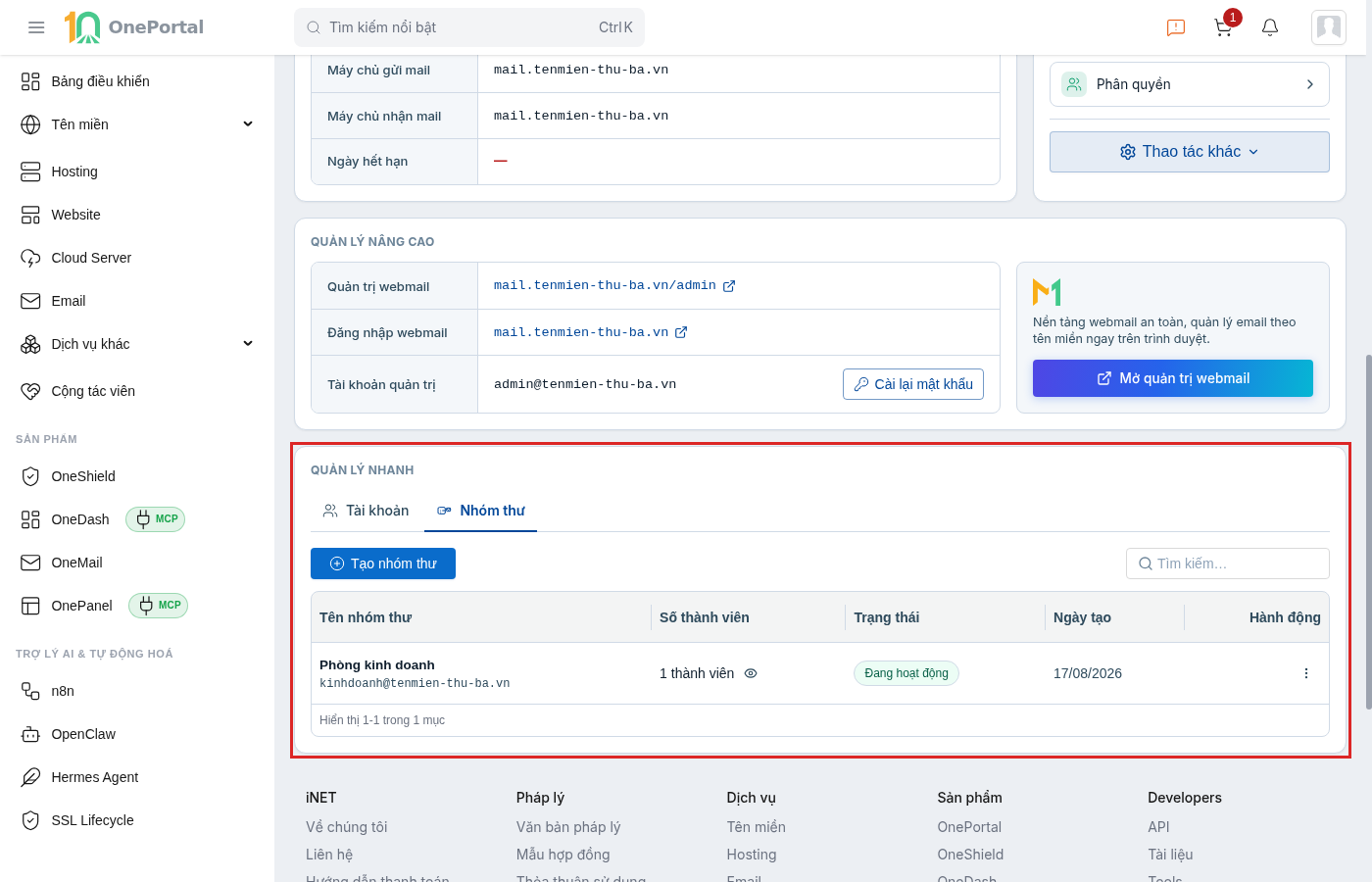Image resolution: width=1372 pixels, height=882 pixels.
Task: Select the Nhóm thư tab
Action: 481,511
